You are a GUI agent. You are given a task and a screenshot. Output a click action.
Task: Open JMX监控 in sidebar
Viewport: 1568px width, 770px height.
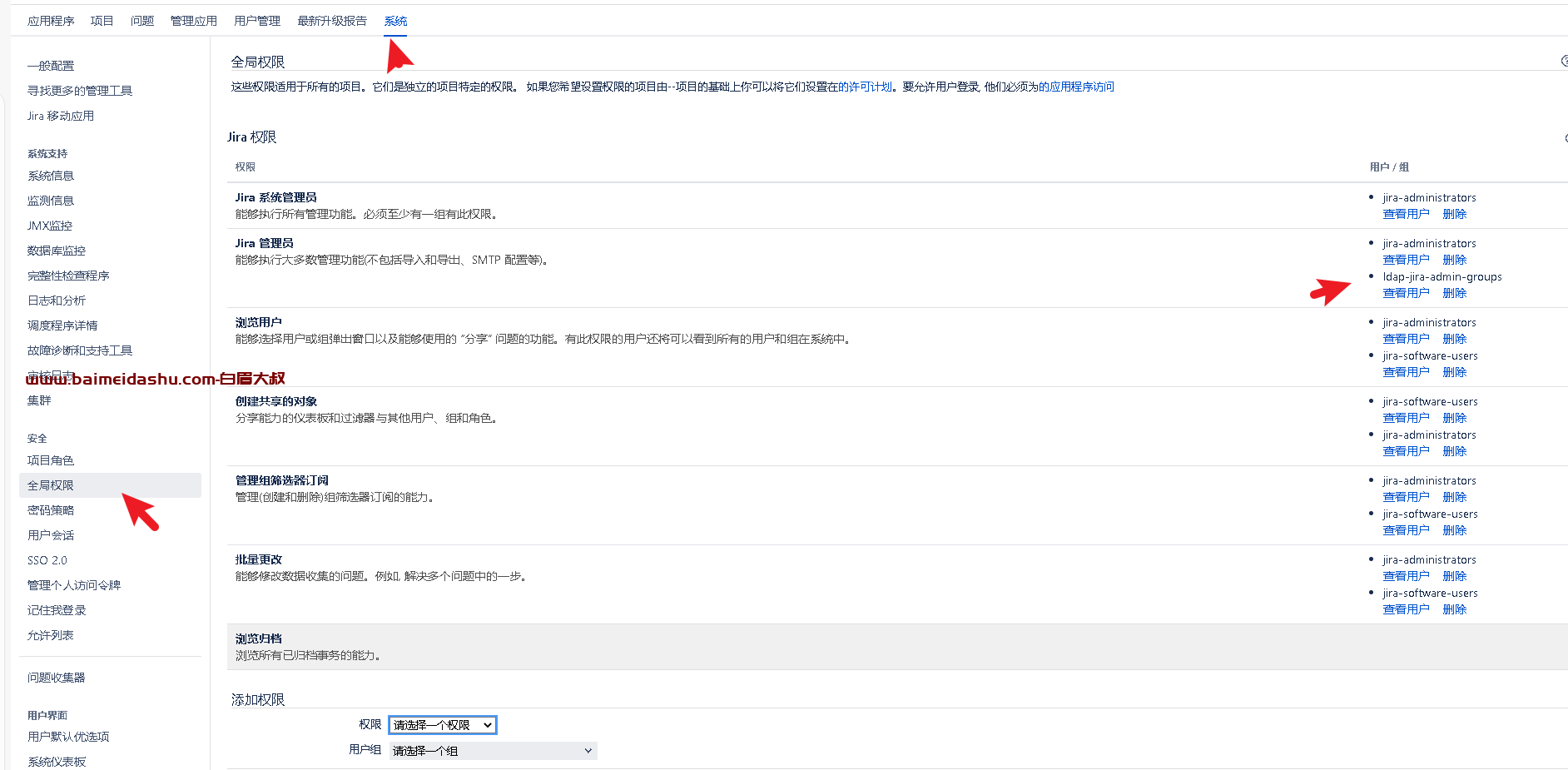click(x=50, y=226)
